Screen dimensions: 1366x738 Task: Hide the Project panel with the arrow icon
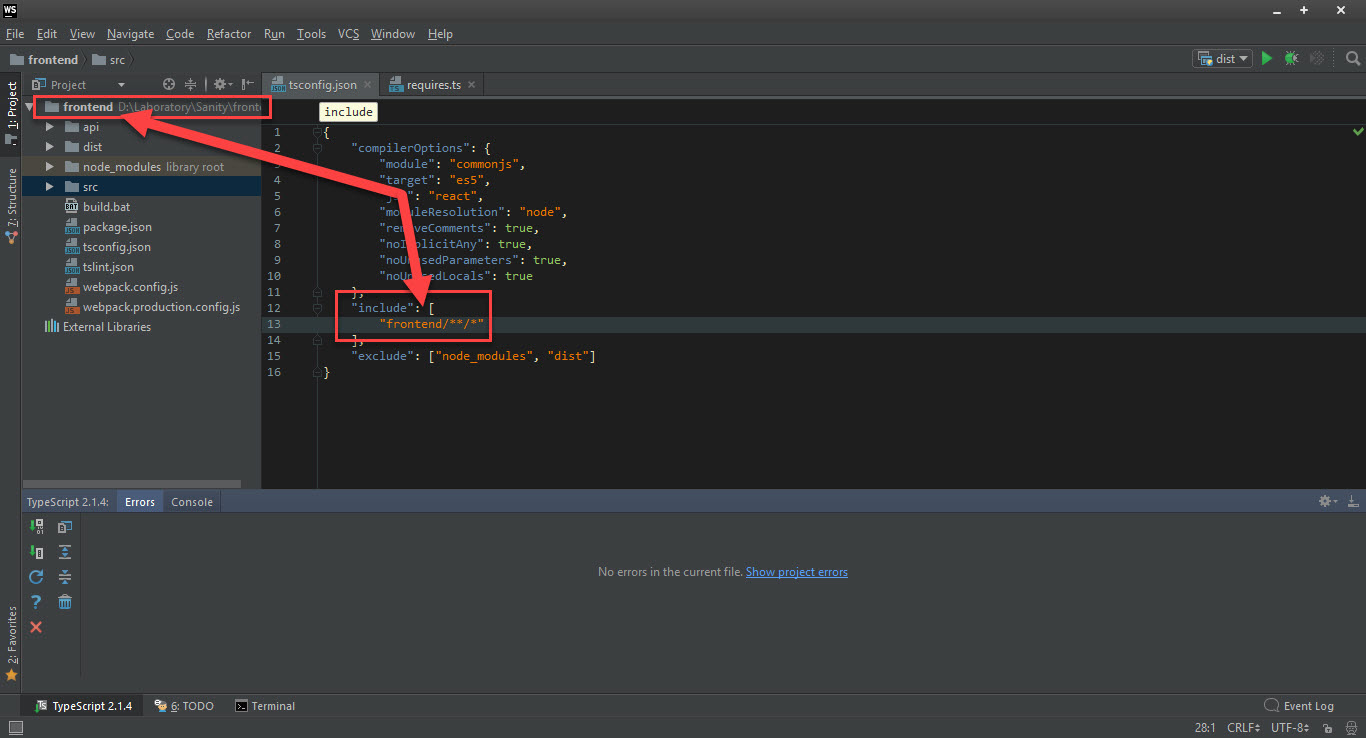point(248,85)
